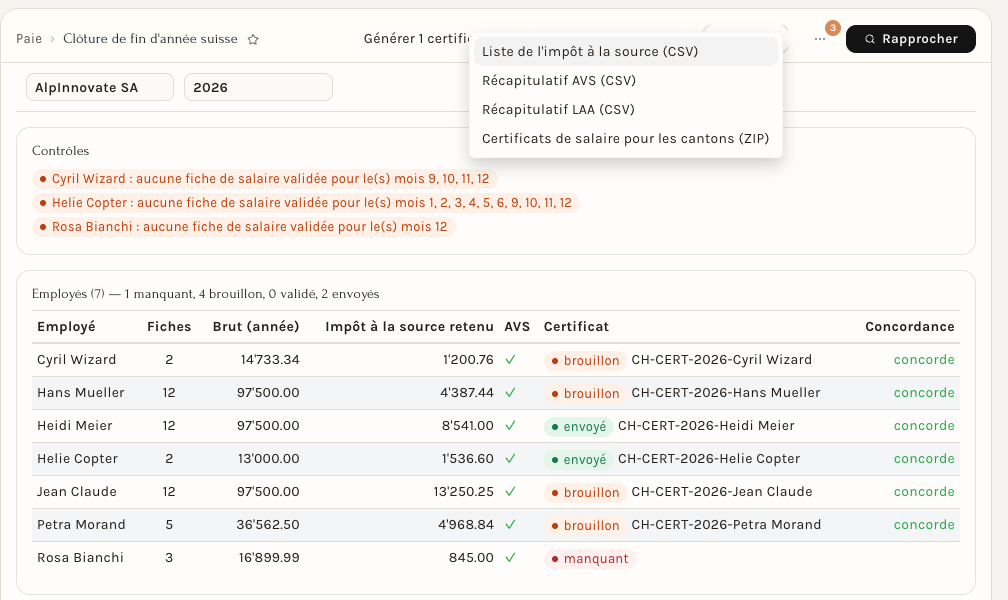
Task: Click the Certificat column header
Action: 576,327
